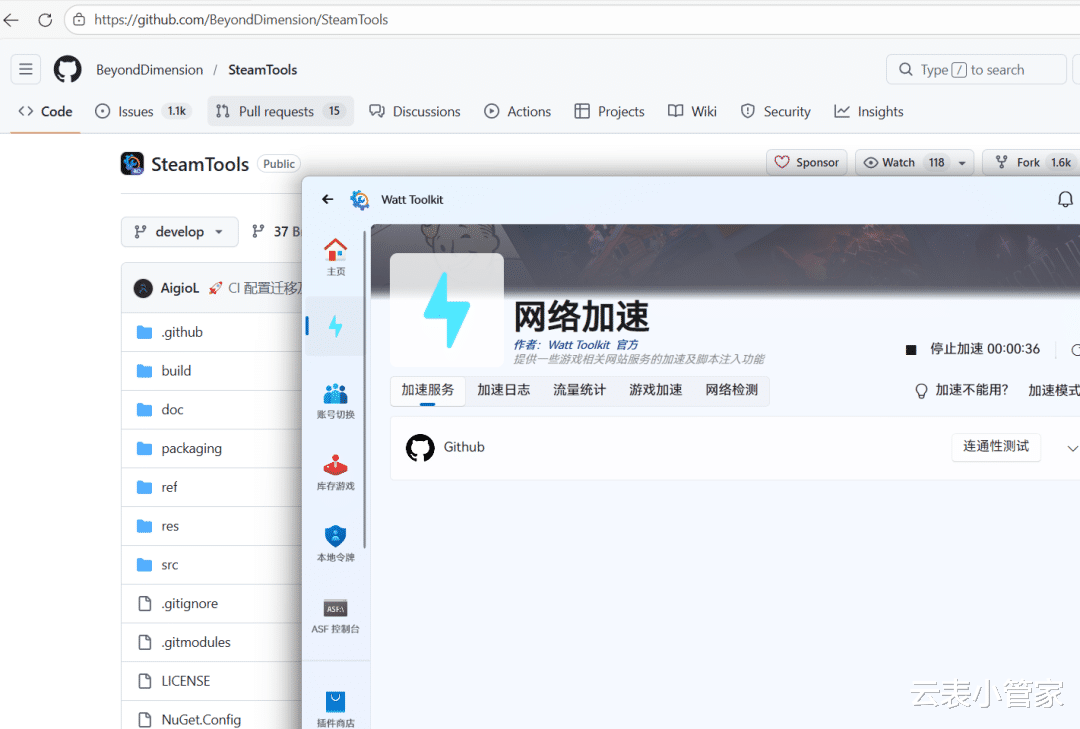The height and width of the screenshot is (729, 1080).
Task: Click Watt Toolkit back arrow
Action: pos(327,199)
